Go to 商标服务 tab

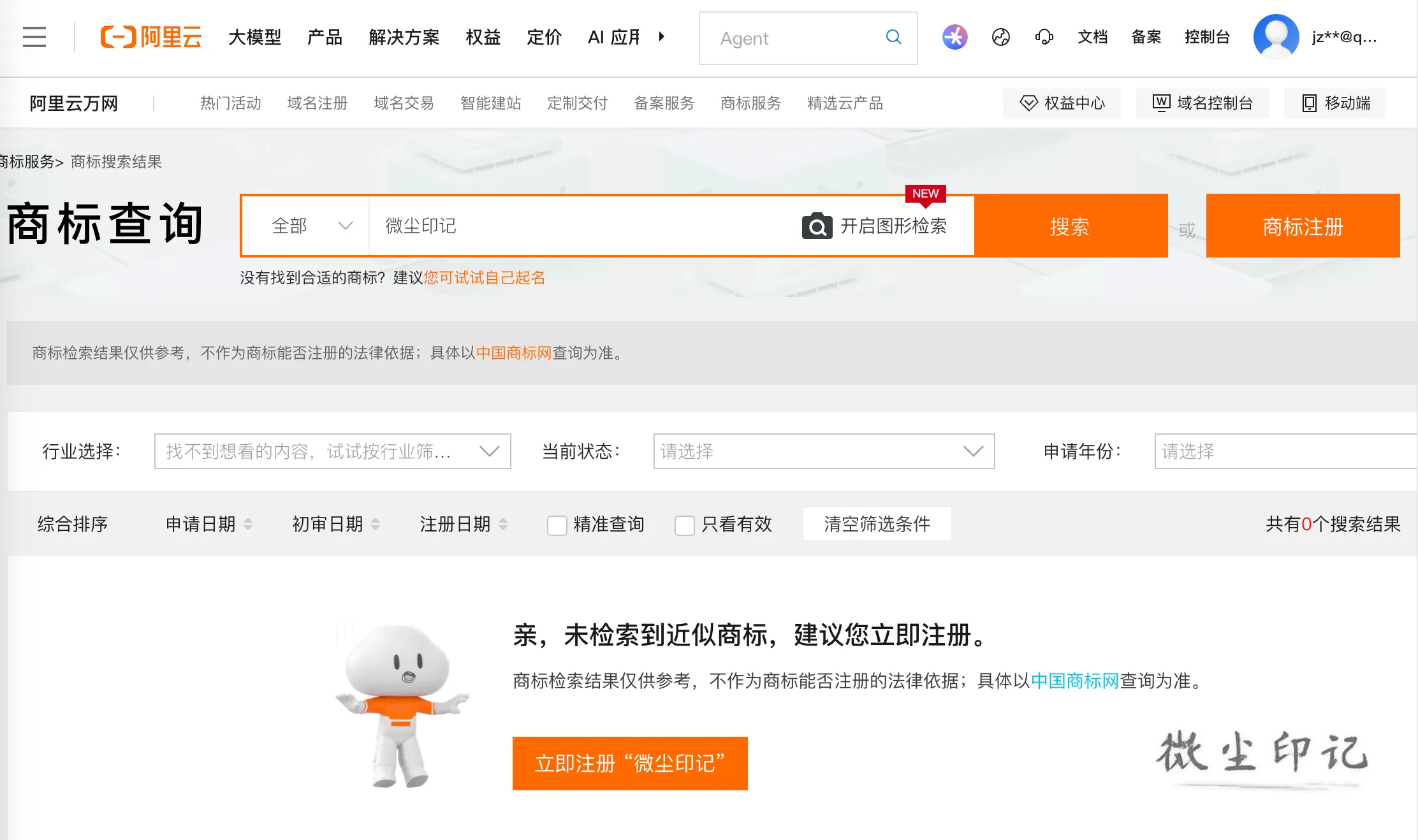[750, 103]
